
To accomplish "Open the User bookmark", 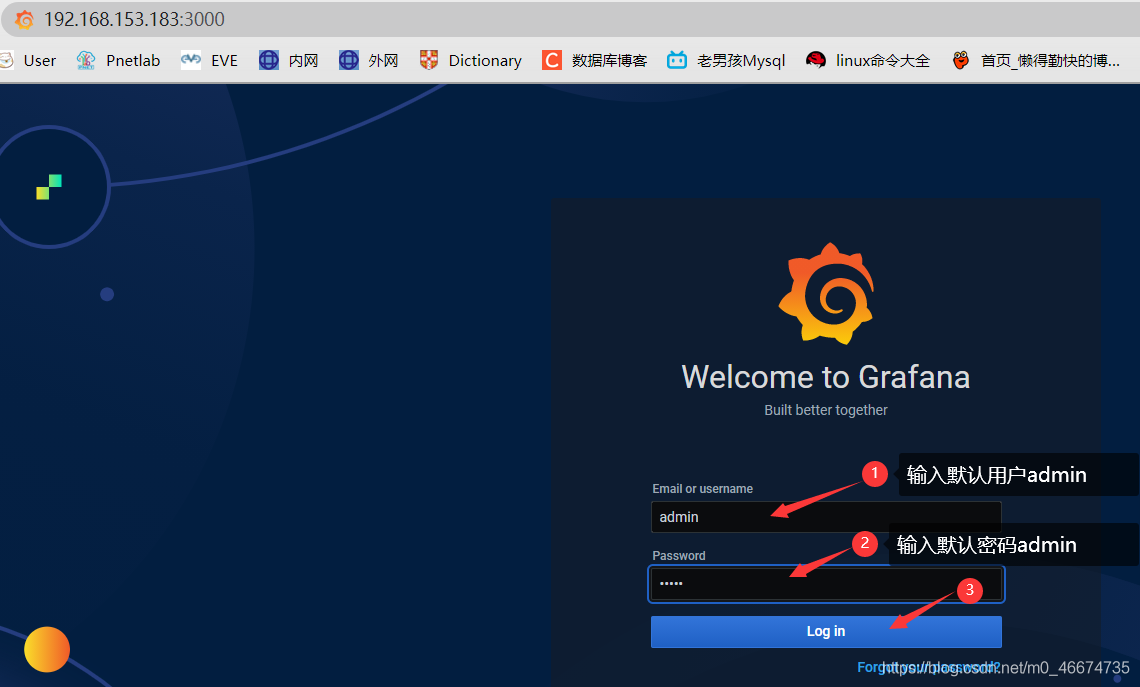I will click(x=39, y=60).
